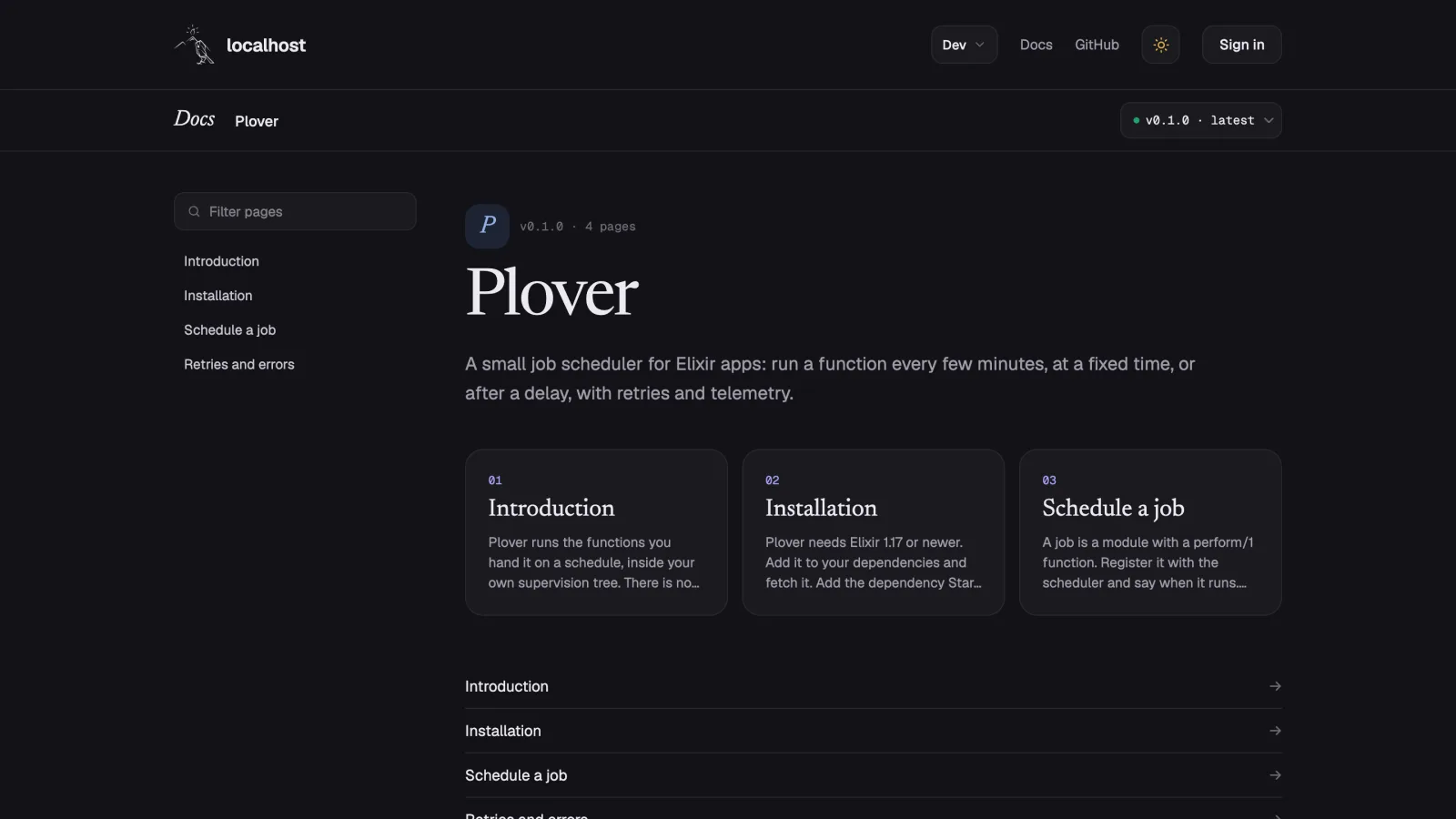The height and width of the screenshot is (819, 1456).
Task: Click the chevron of version selector
Action: point(1269,120)
